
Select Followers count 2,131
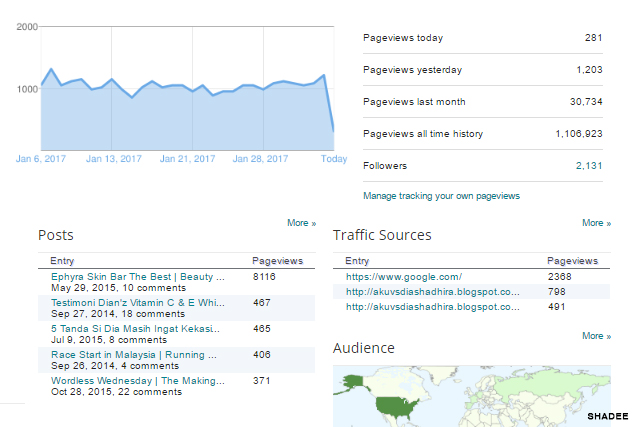(x=589, y=166)
